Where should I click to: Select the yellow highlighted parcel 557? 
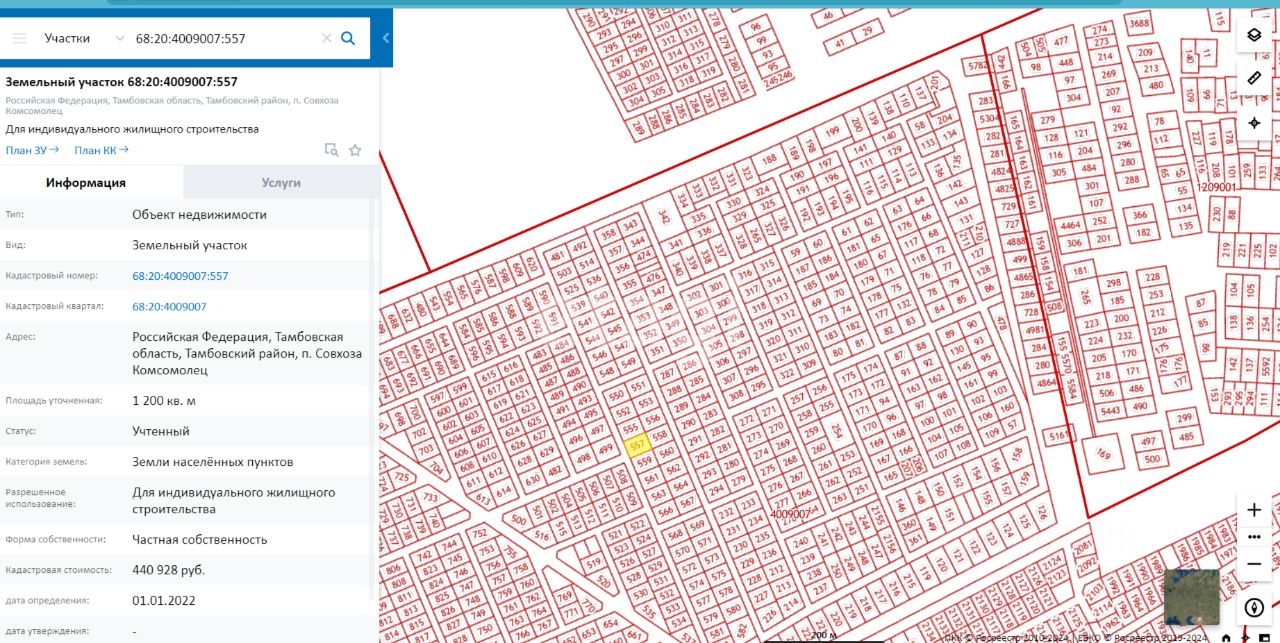coord(637,446)
